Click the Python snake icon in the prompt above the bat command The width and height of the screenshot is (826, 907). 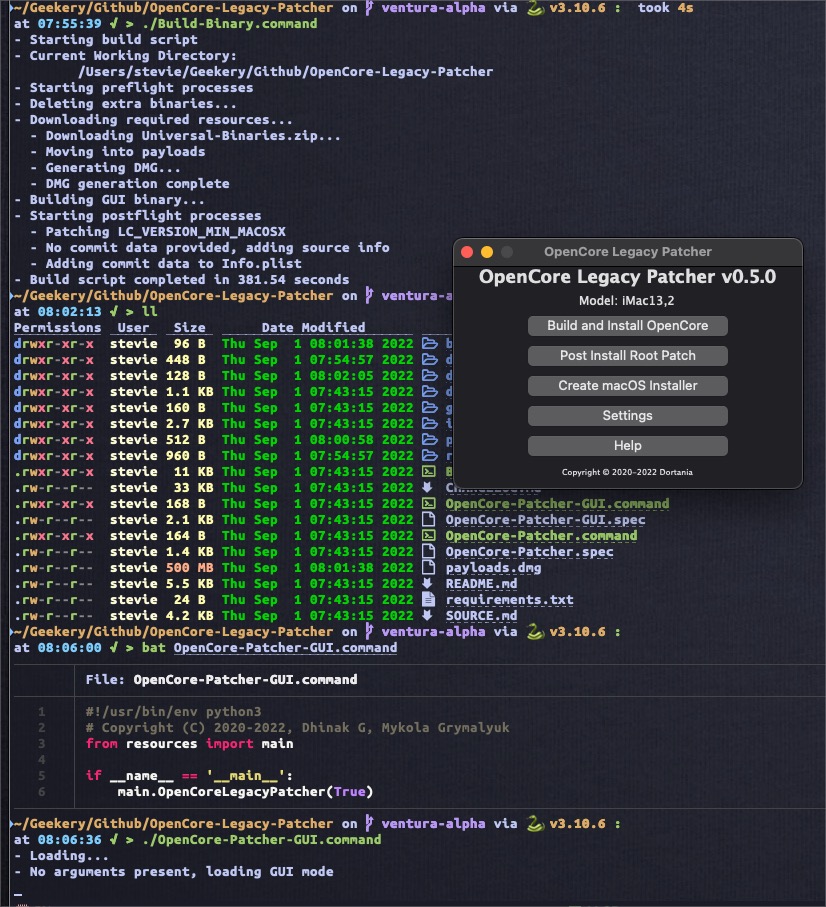point(535,632)
